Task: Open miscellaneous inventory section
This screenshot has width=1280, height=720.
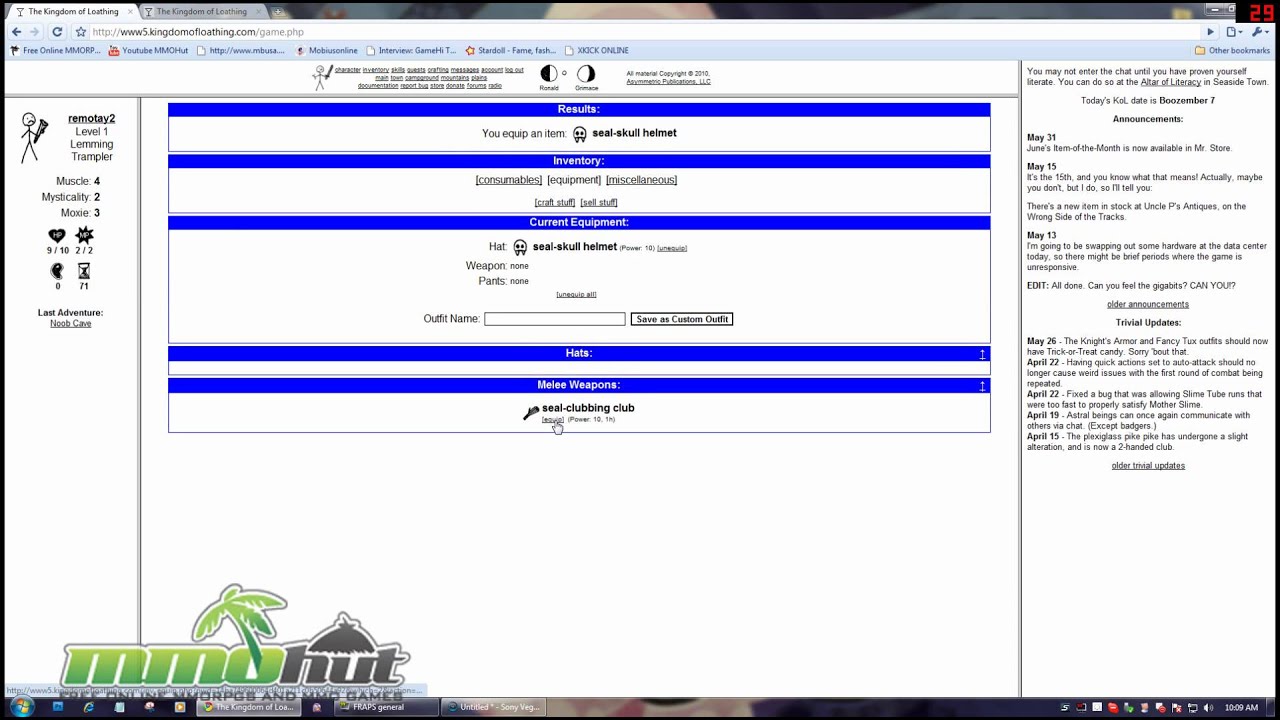Action: pyautogui.click(x=641, y=180)
